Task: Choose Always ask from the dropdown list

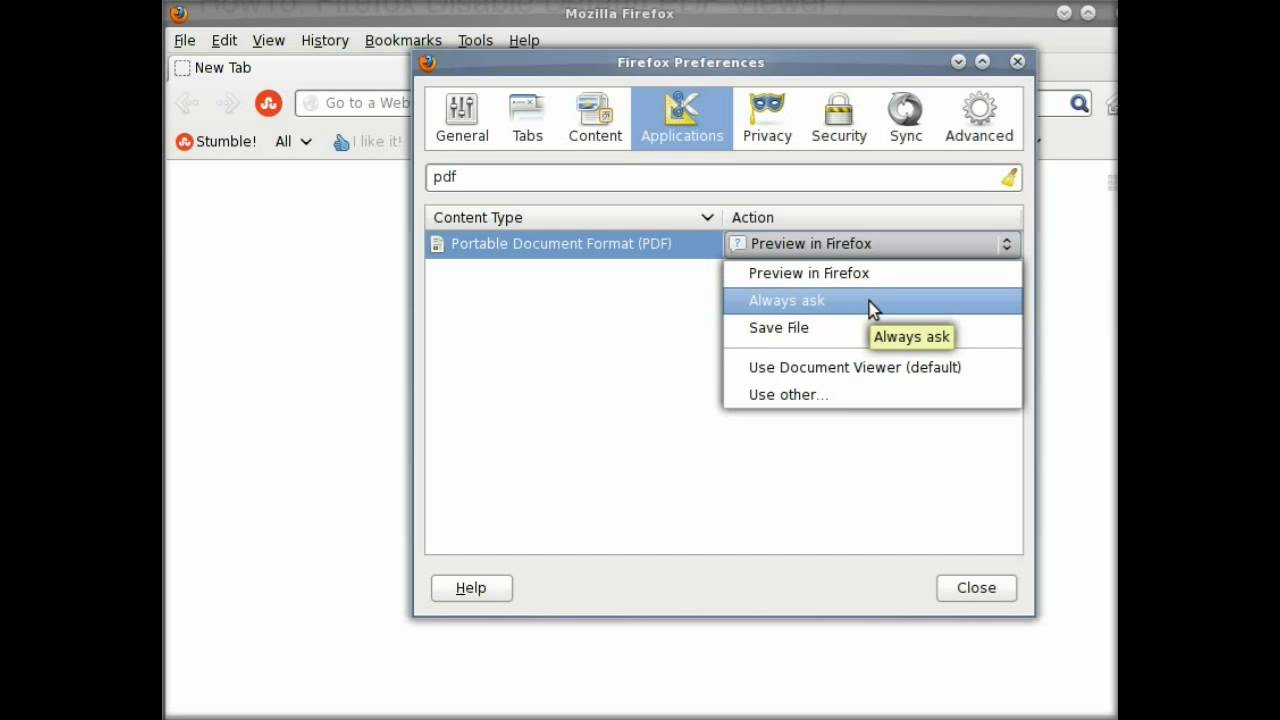Action: (872, 300)
